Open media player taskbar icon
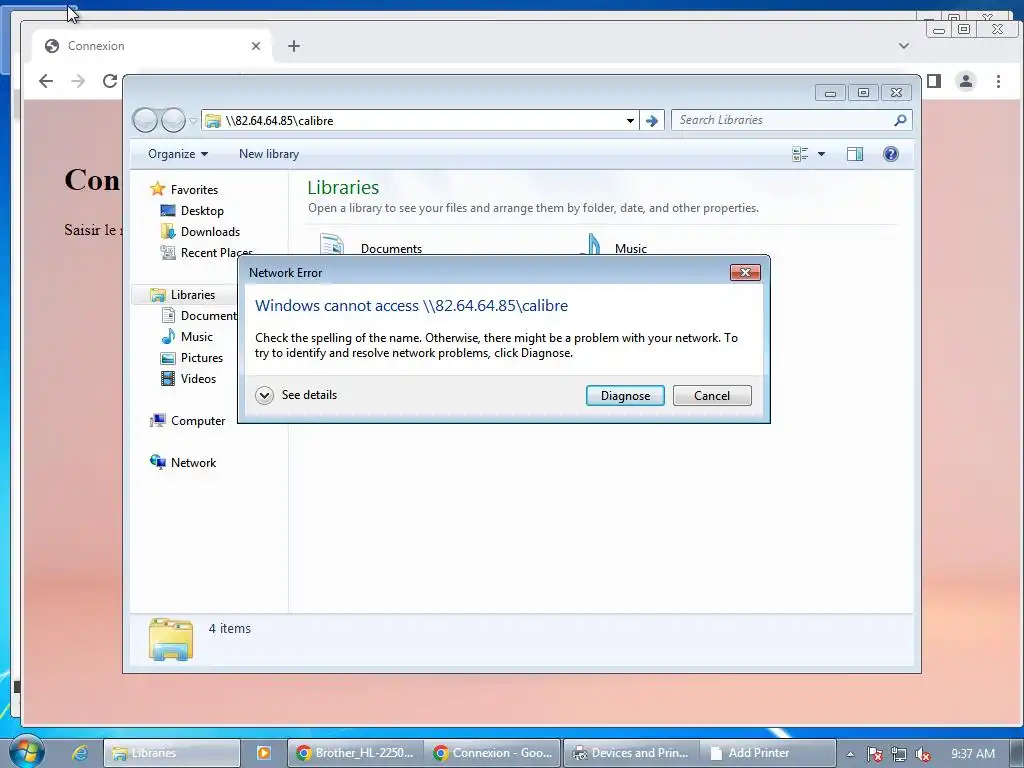 click(x=264, y=753)
